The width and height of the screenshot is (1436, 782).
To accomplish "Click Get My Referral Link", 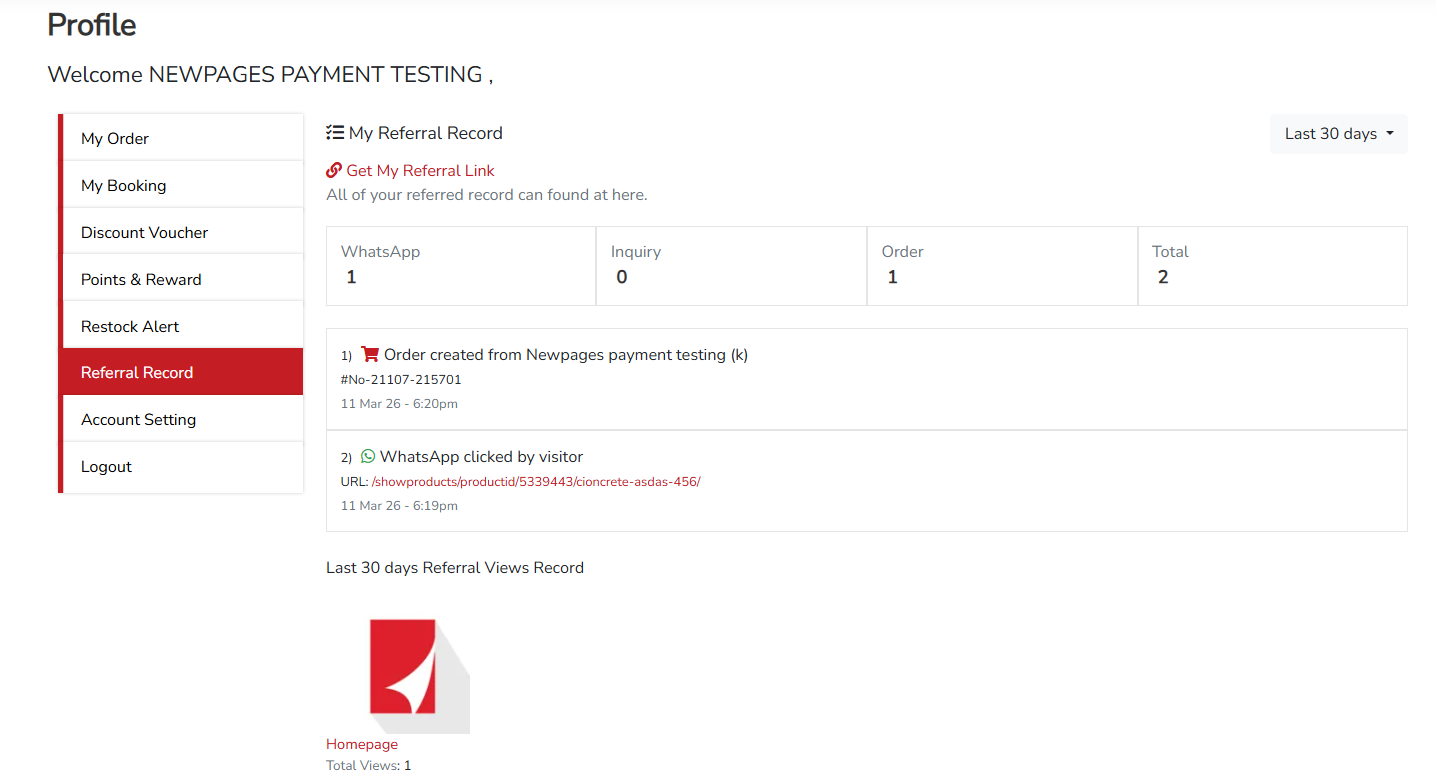I will click(420, 171).
